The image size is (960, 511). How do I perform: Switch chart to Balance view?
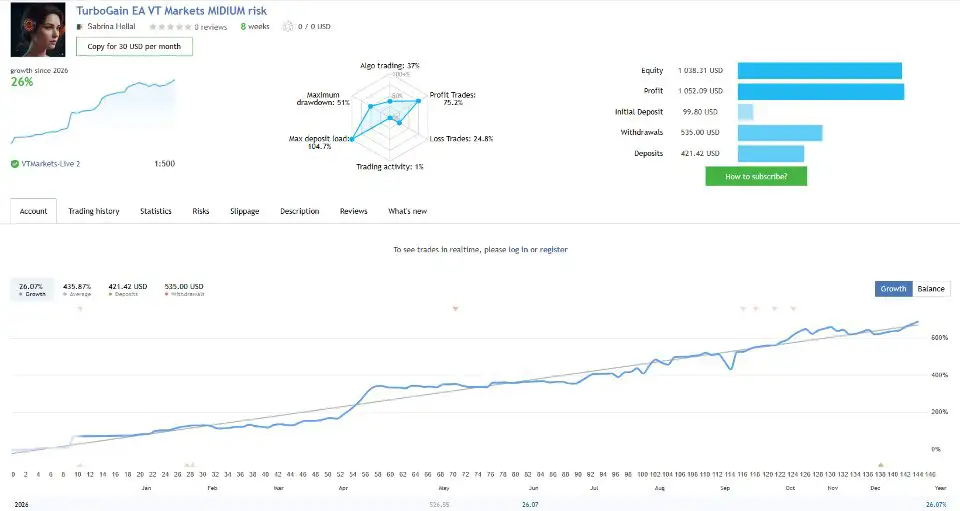pos(931,289)
